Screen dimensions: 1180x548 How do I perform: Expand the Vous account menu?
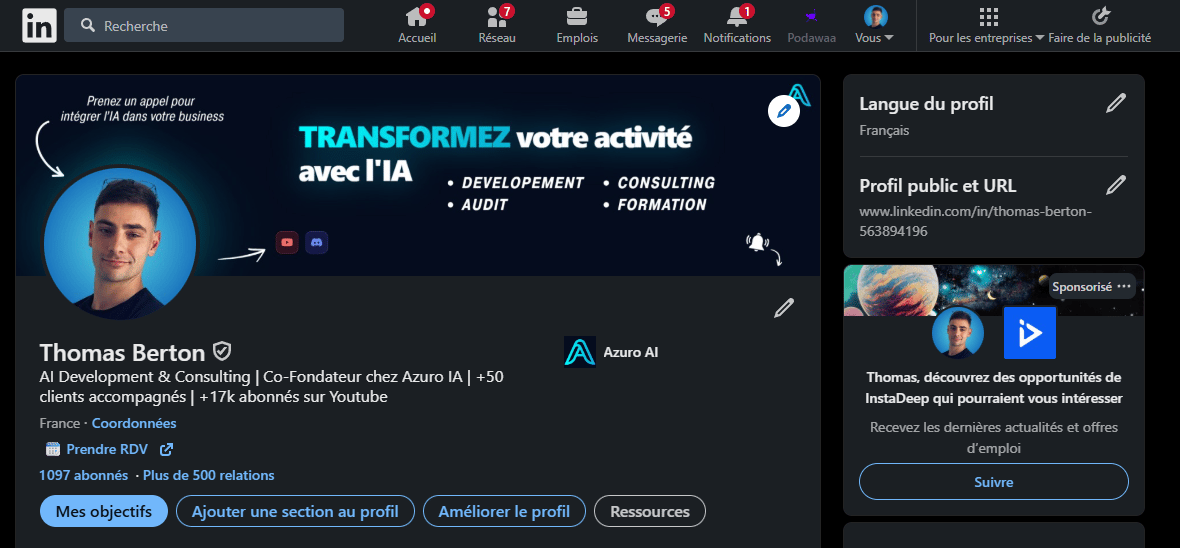874,26
